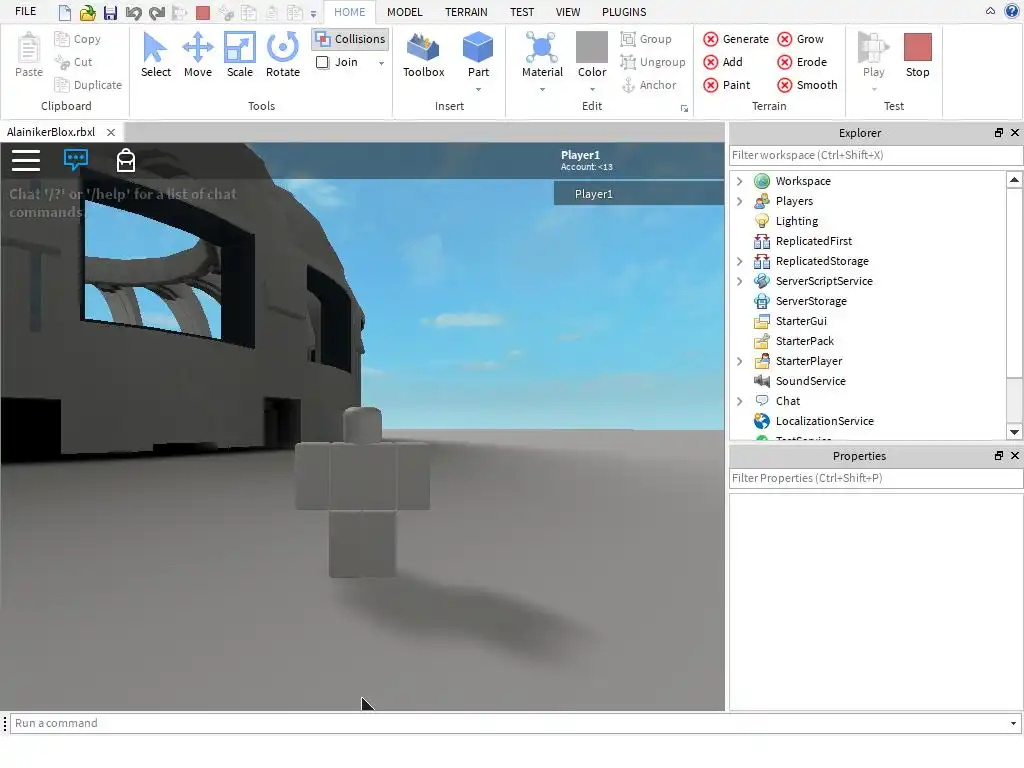Screen dimensions: 1024x768
Task: Click the Grow terrain tool
Action: tap(800, 39)
